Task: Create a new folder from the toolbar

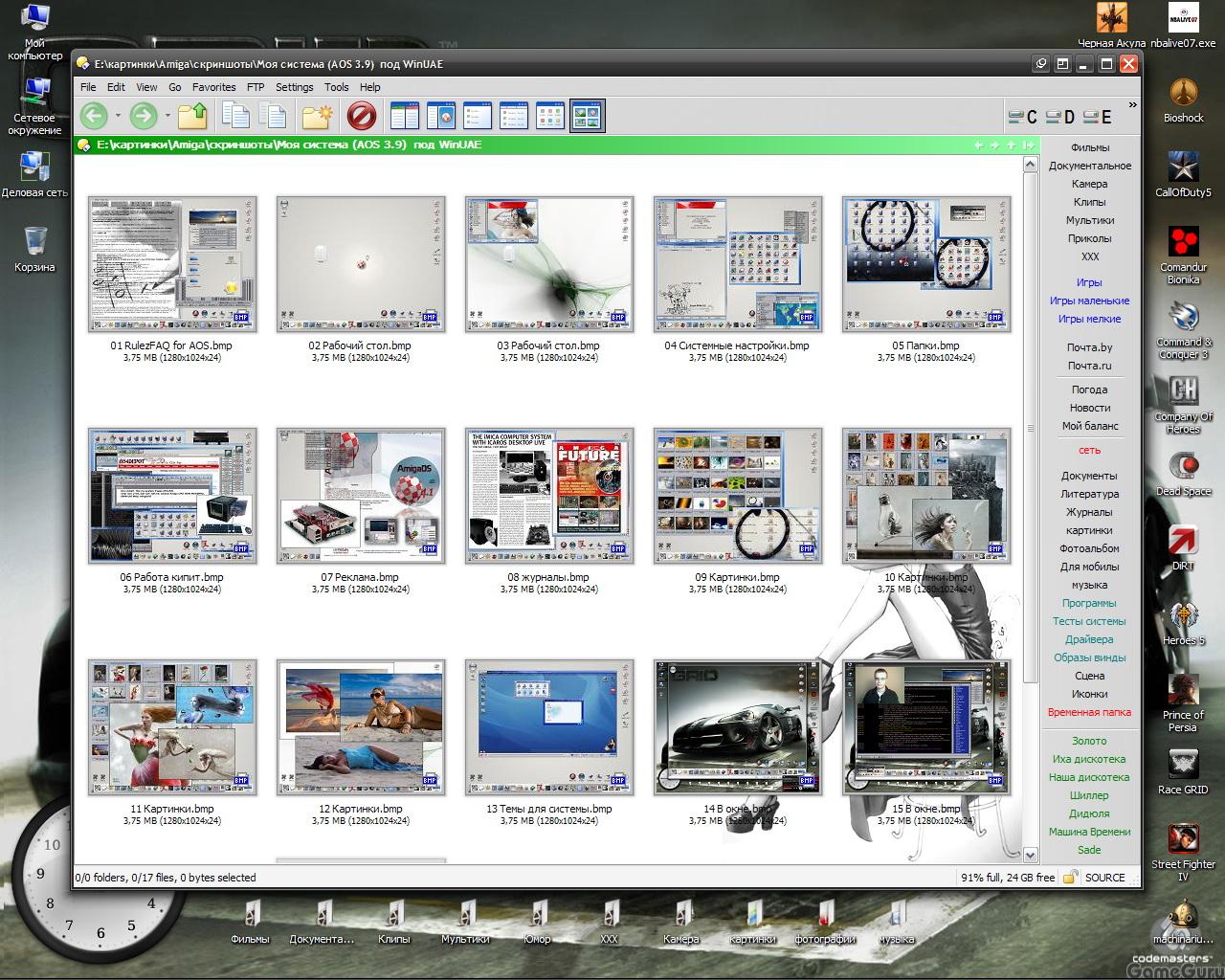Action: click(x=317, y=117)
